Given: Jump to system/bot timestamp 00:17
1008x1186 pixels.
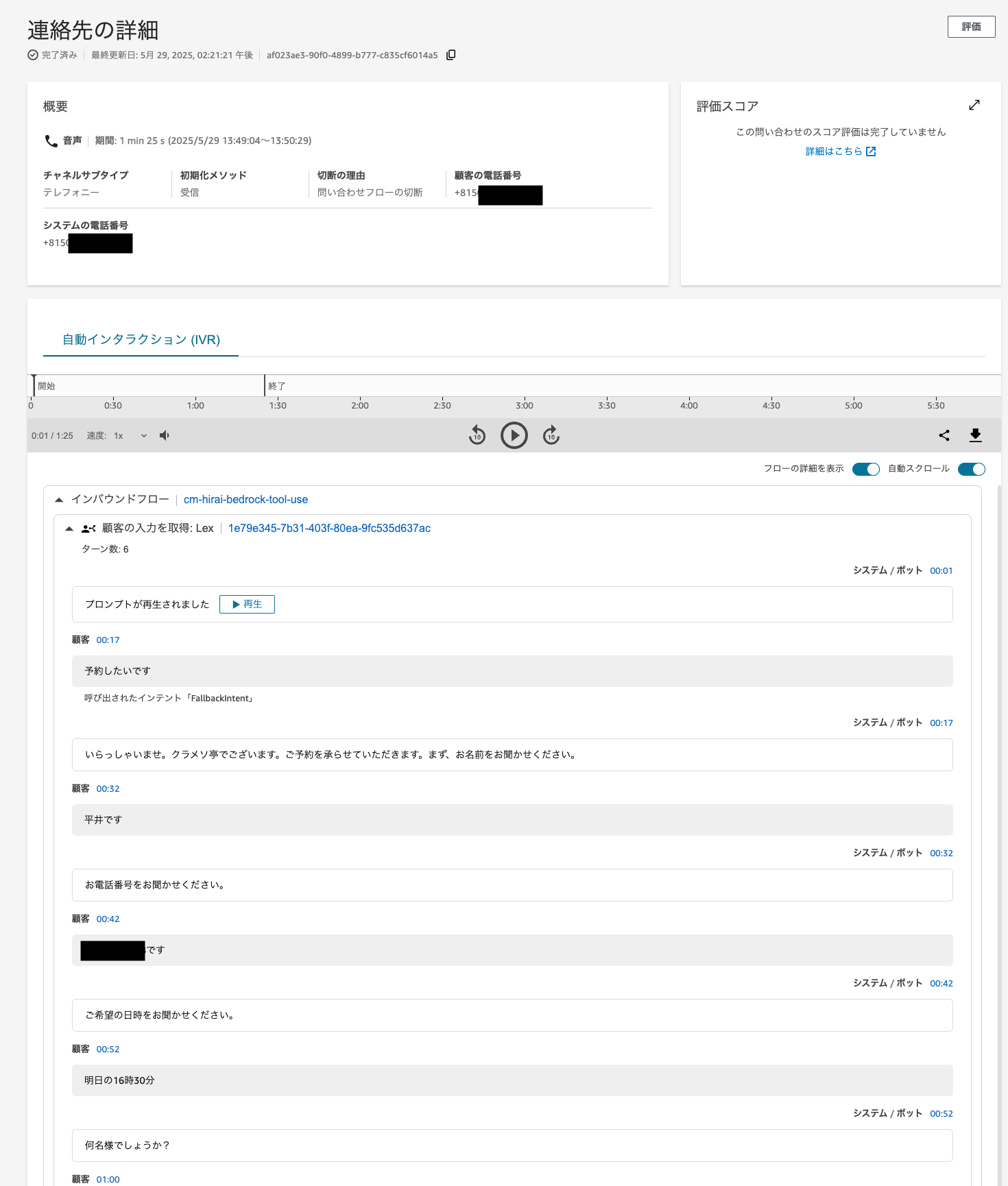Looking at the screenshot, I should 941,723.
